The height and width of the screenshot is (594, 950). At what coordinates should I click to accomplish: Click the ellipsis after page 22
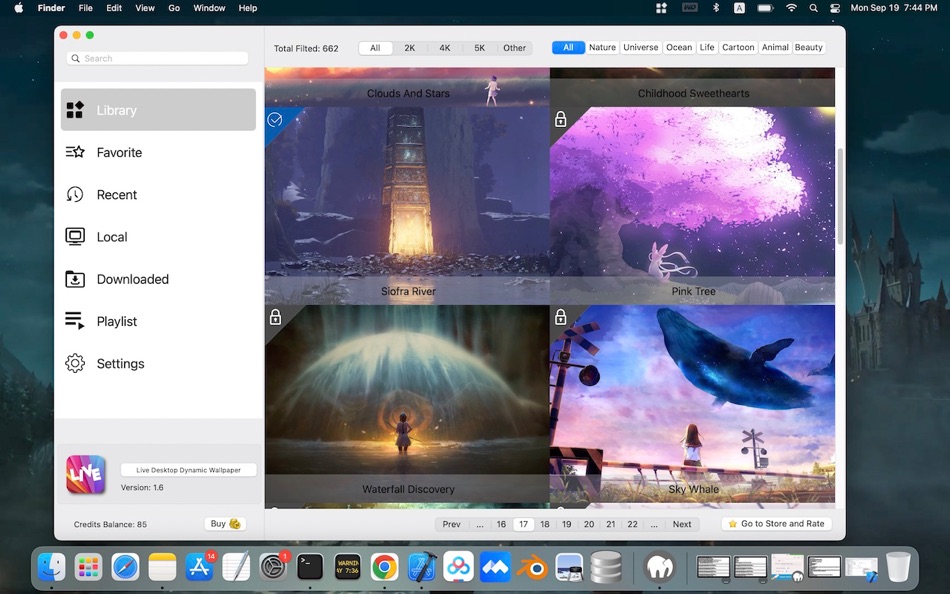(x=654, y=524)
